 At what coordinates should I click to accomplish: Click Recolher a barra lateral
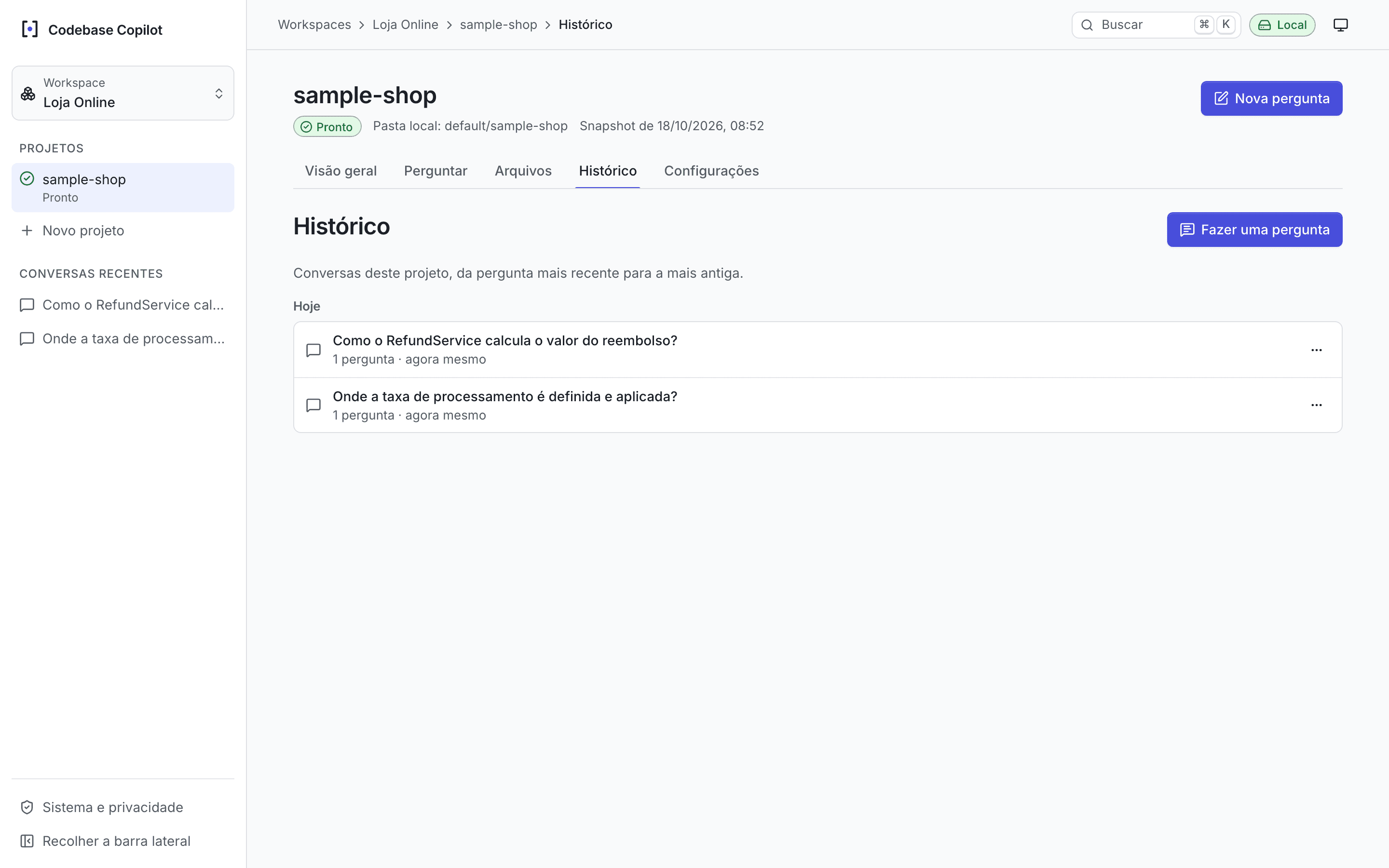click(123, 841)
